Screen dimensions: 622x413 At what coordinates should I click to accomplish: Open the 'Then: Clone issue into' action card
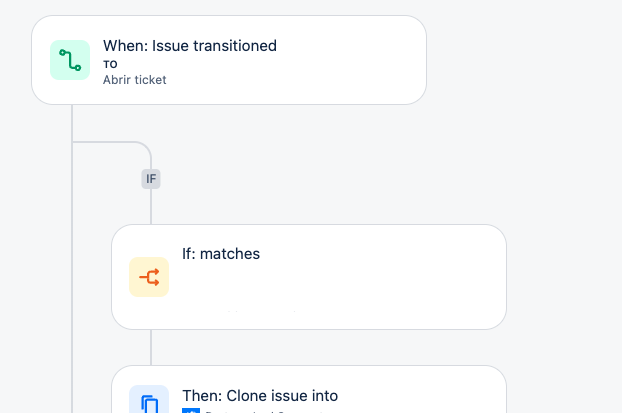[309, 389]
